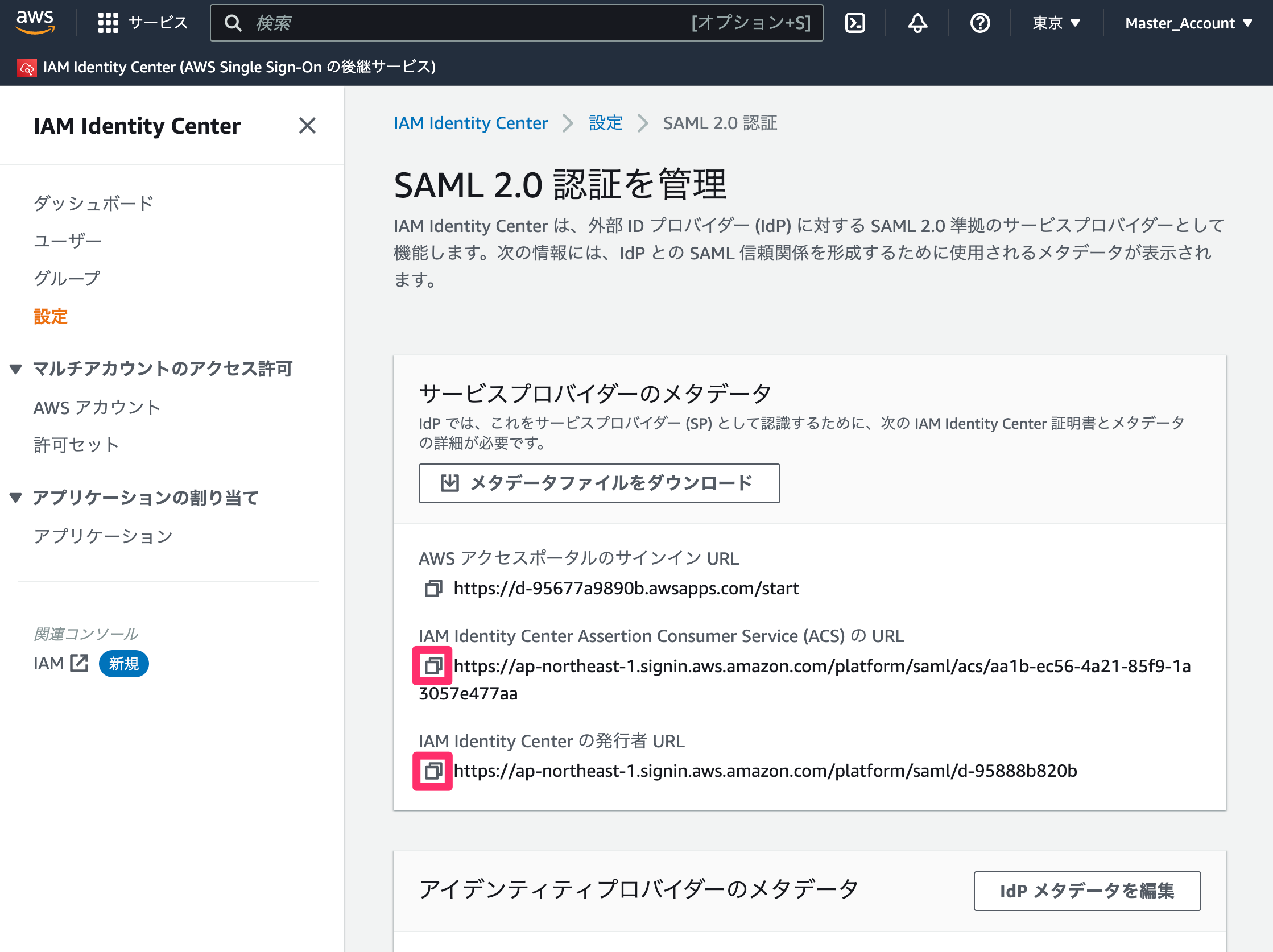This screenshot has width=1273, height=952.
Task: Click IdP メタデータを編集 button
Action: tap(1086, 891)
